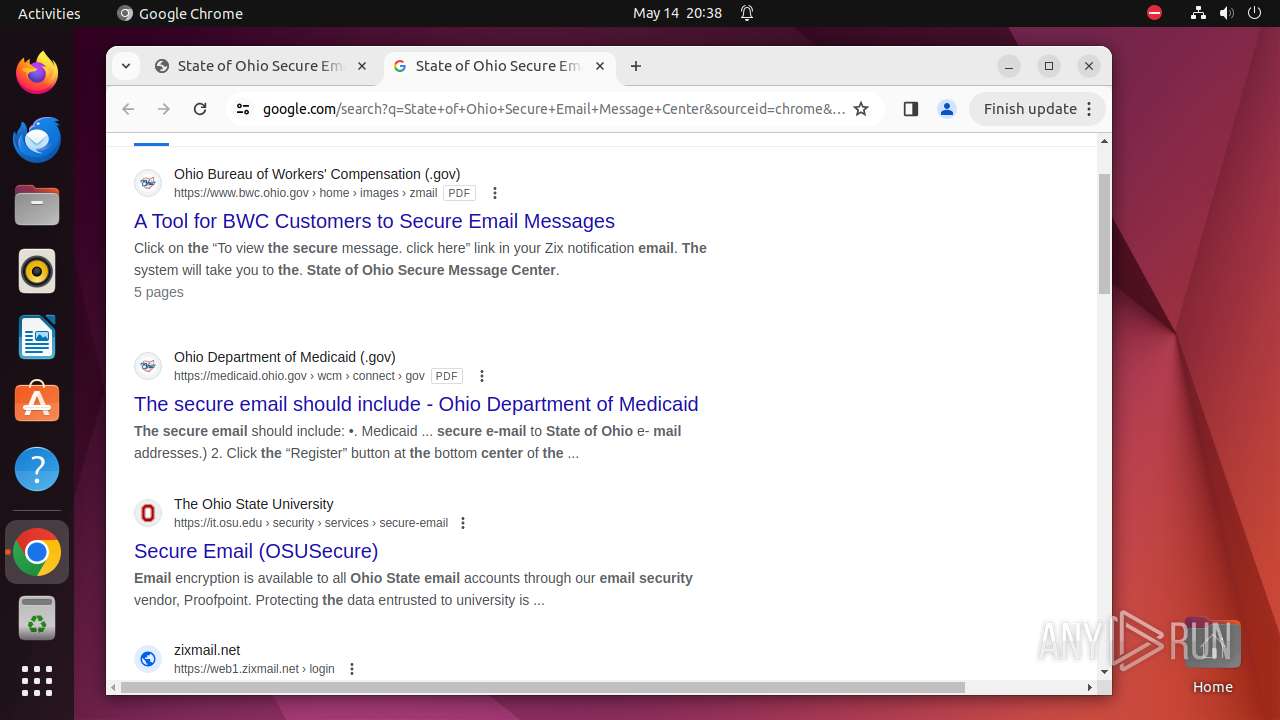Open Firefox from the dock

[37, 73]
